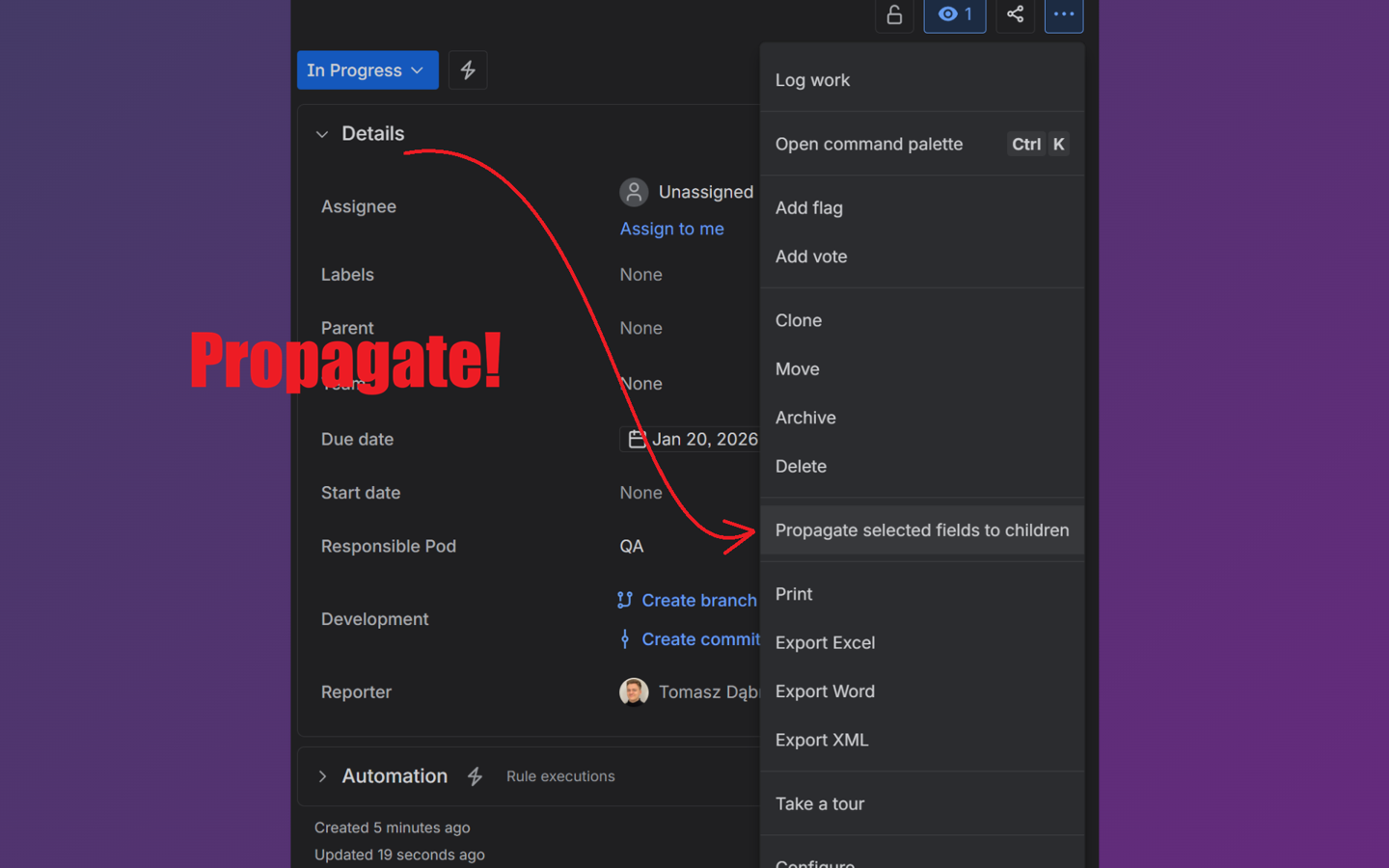Open the In Progress status dropdown
Screen dimensions: 1389x868
[x=368, y=70]
